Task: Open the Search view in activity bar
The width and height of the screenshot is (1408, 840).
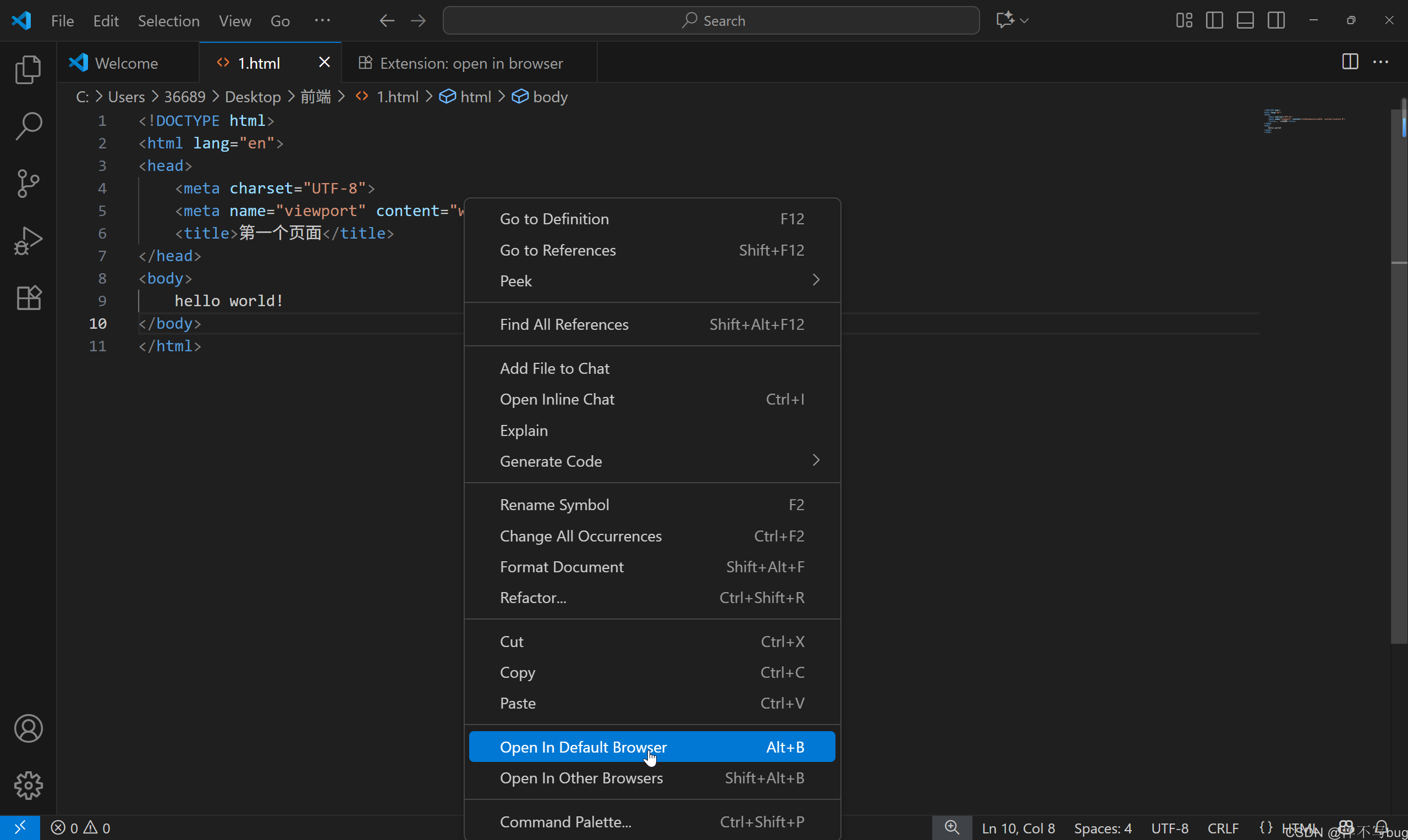Action: [x=28, y=126]
